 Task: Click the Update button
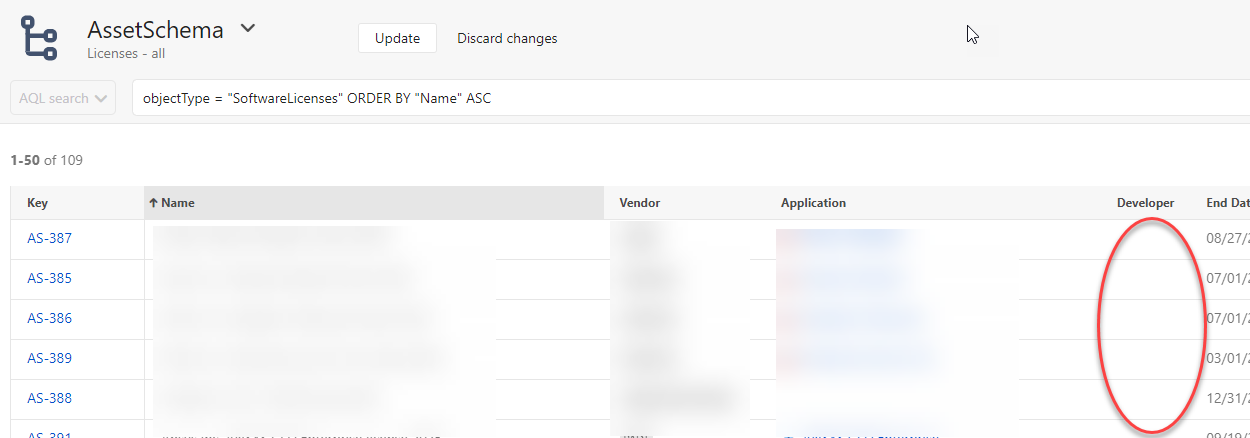click(397, 38)
